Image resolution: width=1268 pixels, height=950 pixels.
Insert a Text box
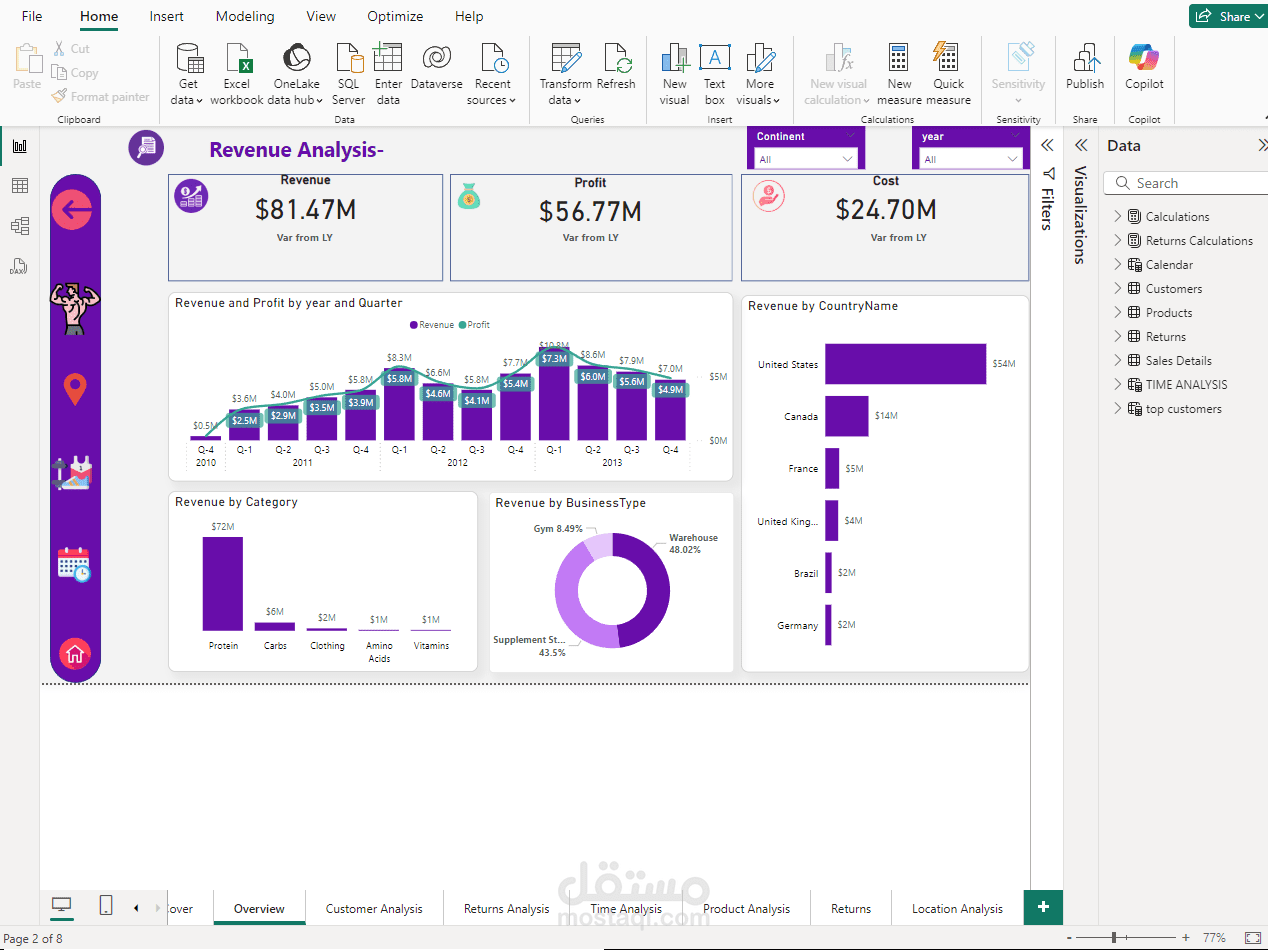click(715, 75)
